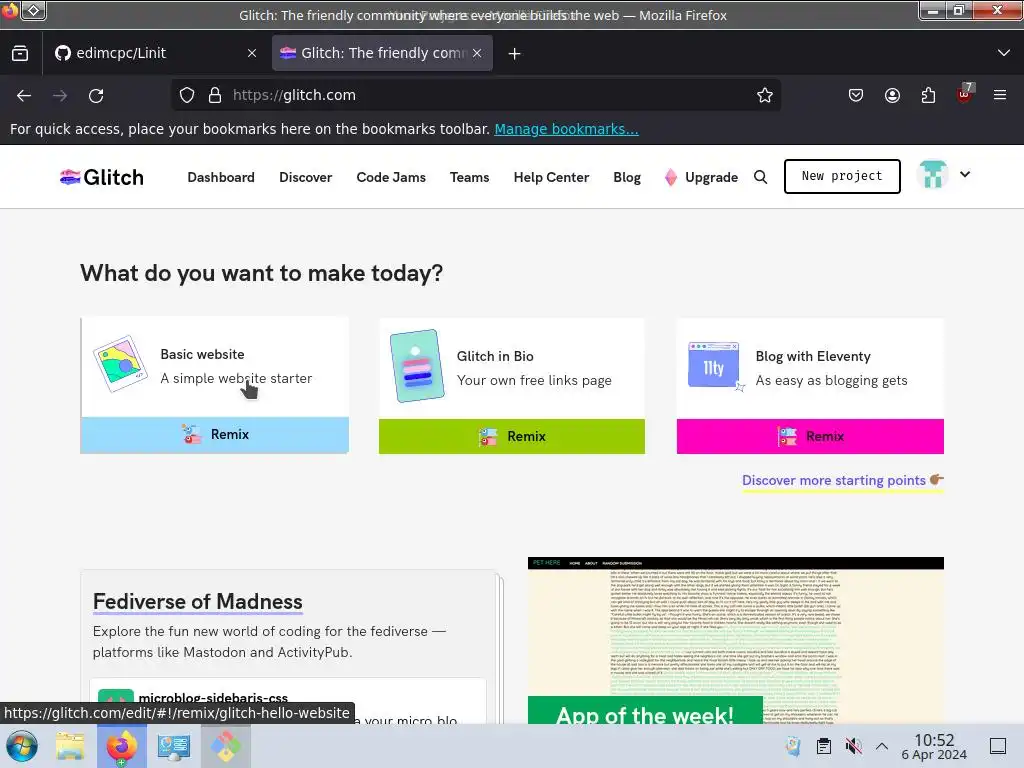Open the Fediverse of Madness heading link
Viewport: 1024px width, 768px height.
pos(197,601)
